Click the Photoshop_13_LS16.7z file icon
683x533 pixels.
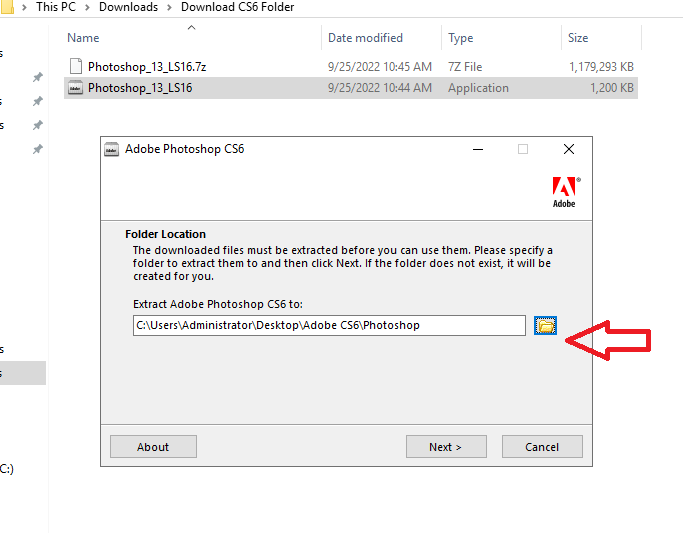click(76, 66)
